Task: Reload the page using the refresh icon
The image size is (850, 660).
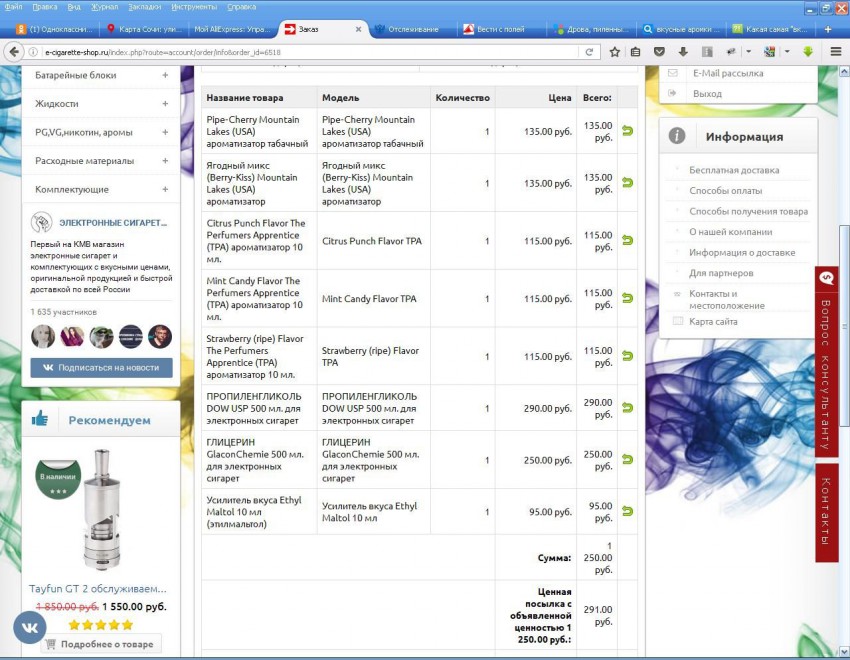Action: click(590, 51)
